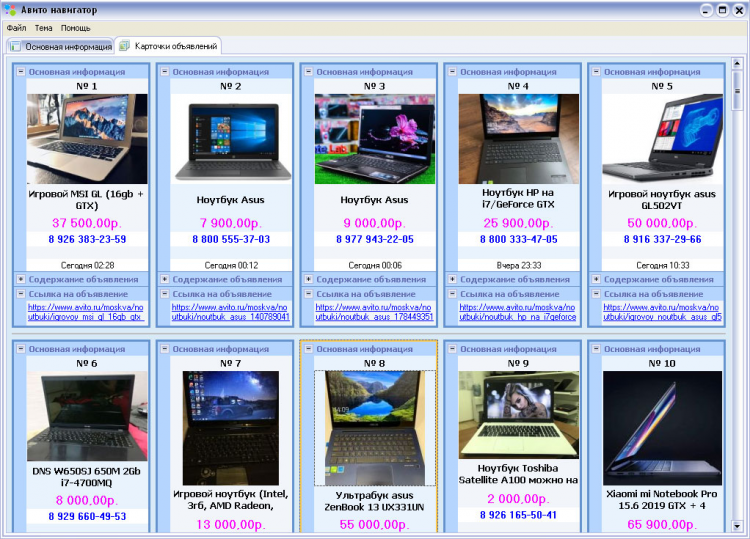The height and width of the screenshot is (539, 750).
Task: Click the vertical scrollbar thumb
Action: coord(737,91)
